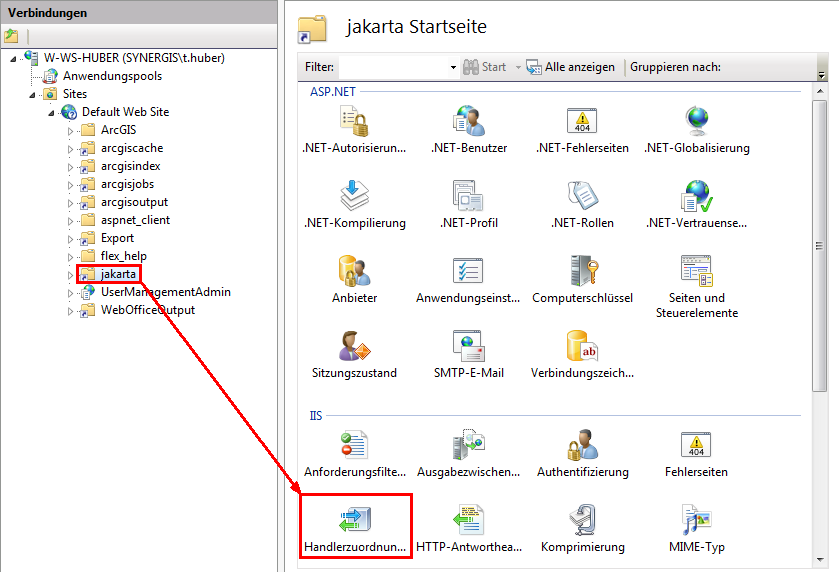Select the arcgisoutput tree item

pyautogui.click(x=134, y=202)
